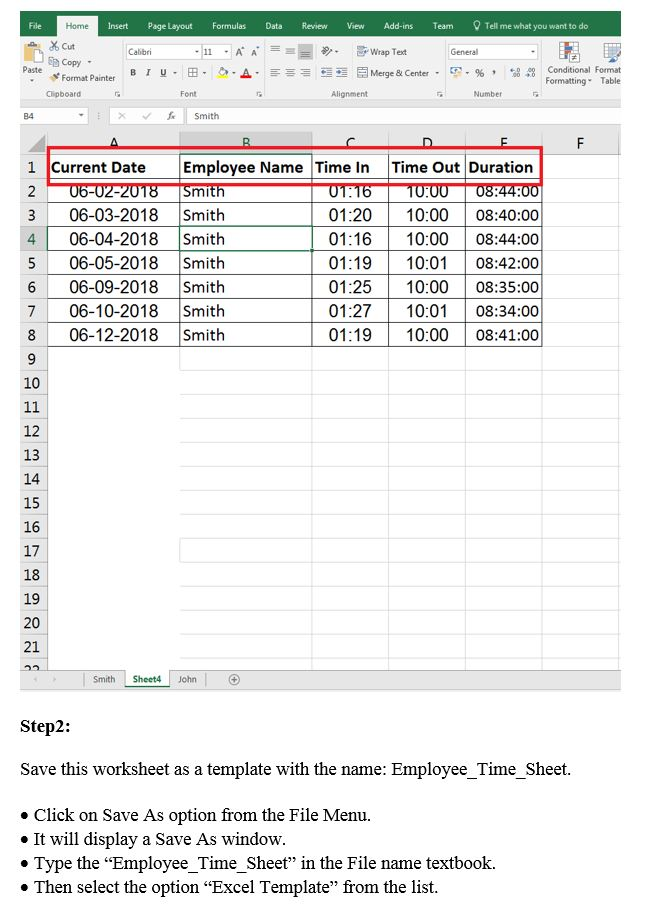
Task: Click Decrease Indent icon
Action: click(327, 73)
